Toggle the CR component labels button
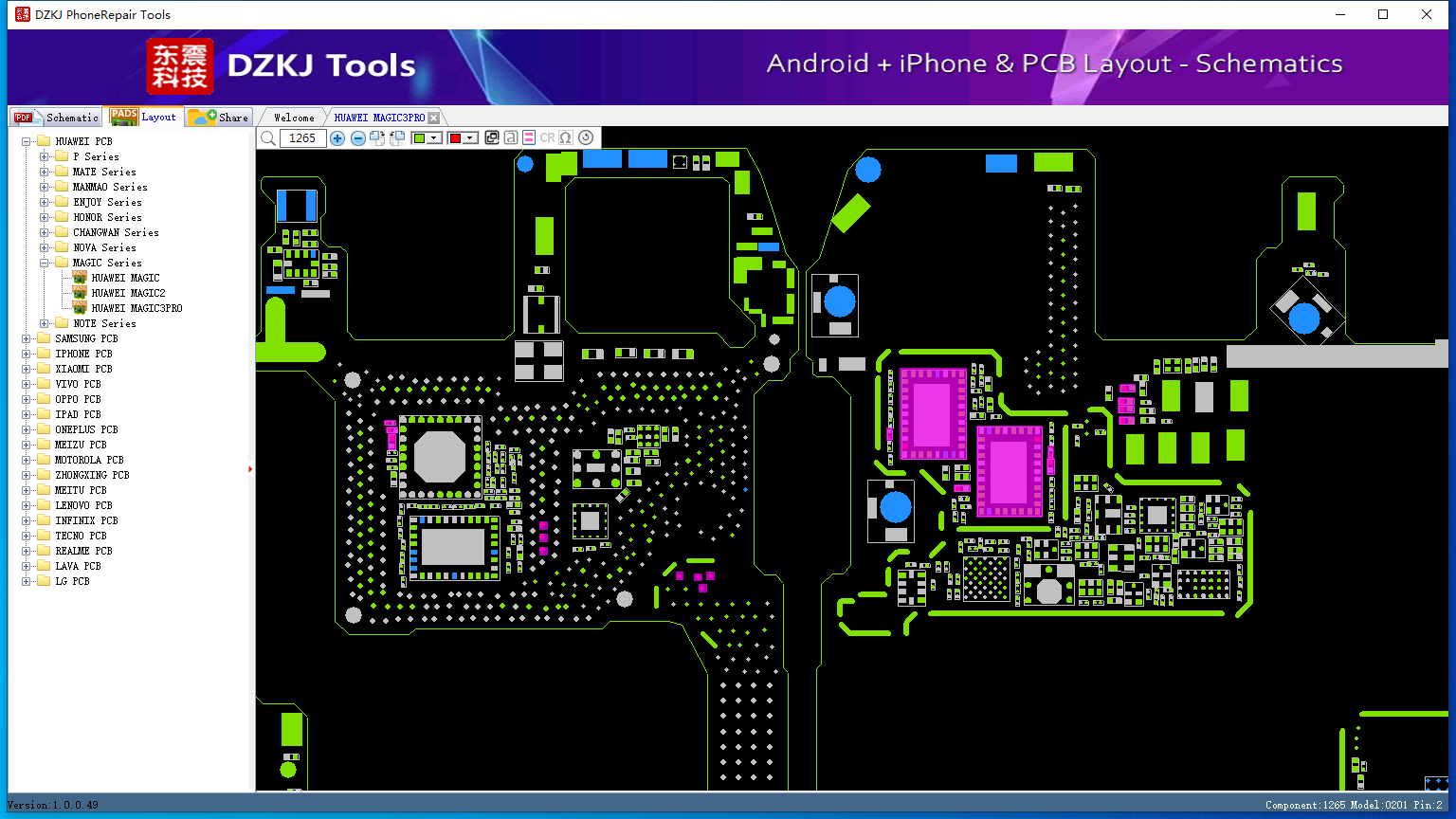The width and height of the screenshot is (1456, 819). (548, 138)
